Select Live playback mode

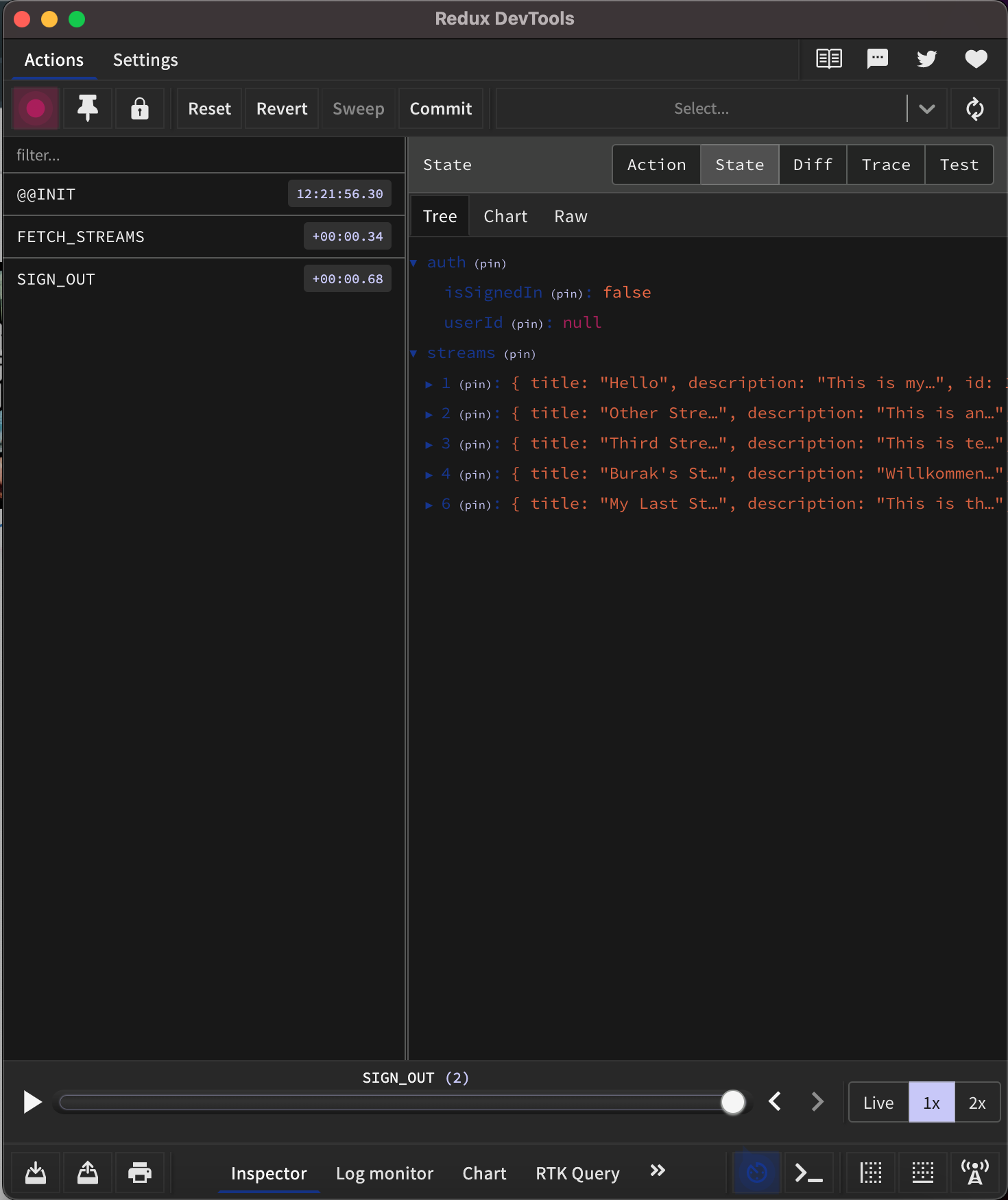click(x=878, y=1103)
